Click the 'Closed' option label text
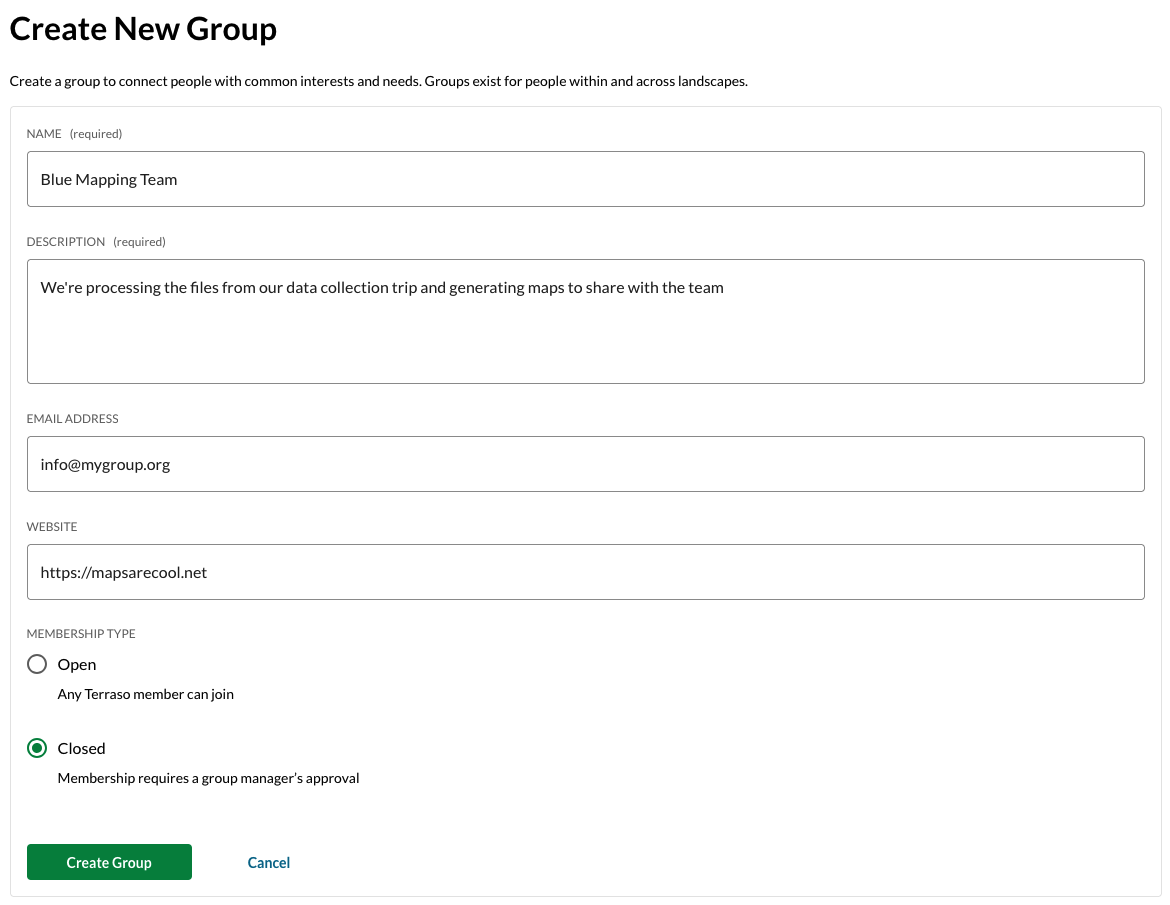Image resolution: width=1170 pixels, height=905 pixels. (x=81, y=748)
